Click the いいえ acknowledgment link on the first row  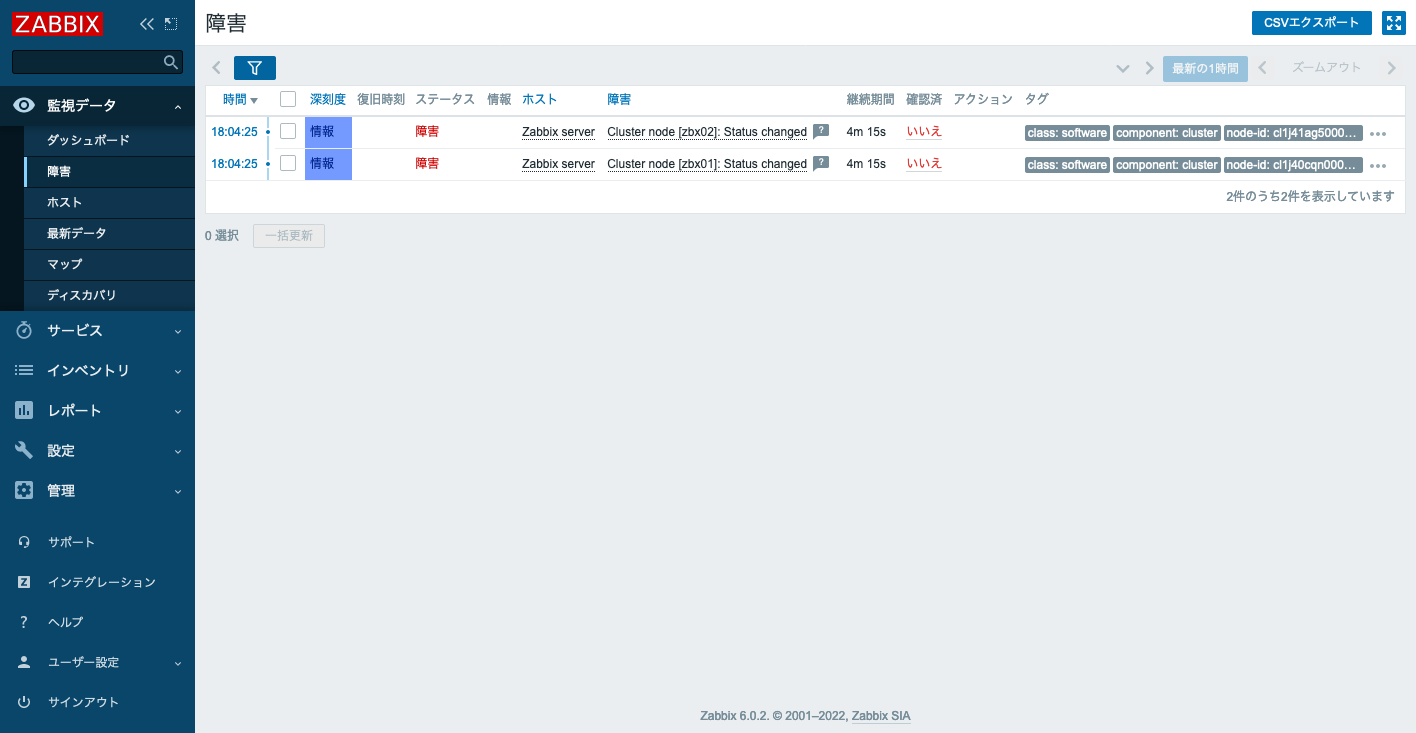pyautogui.click(x=922, y=131)
